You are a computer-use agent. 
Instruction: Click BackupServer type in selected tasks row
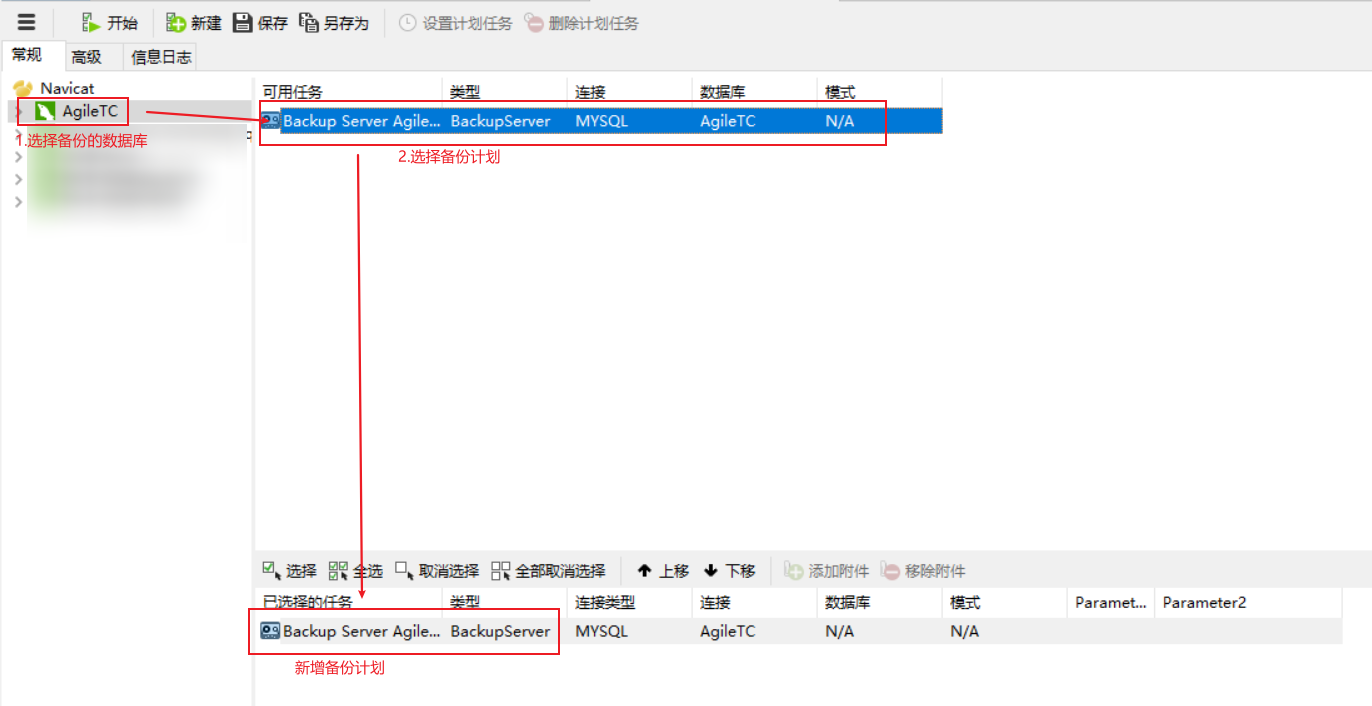pos(500,631)
